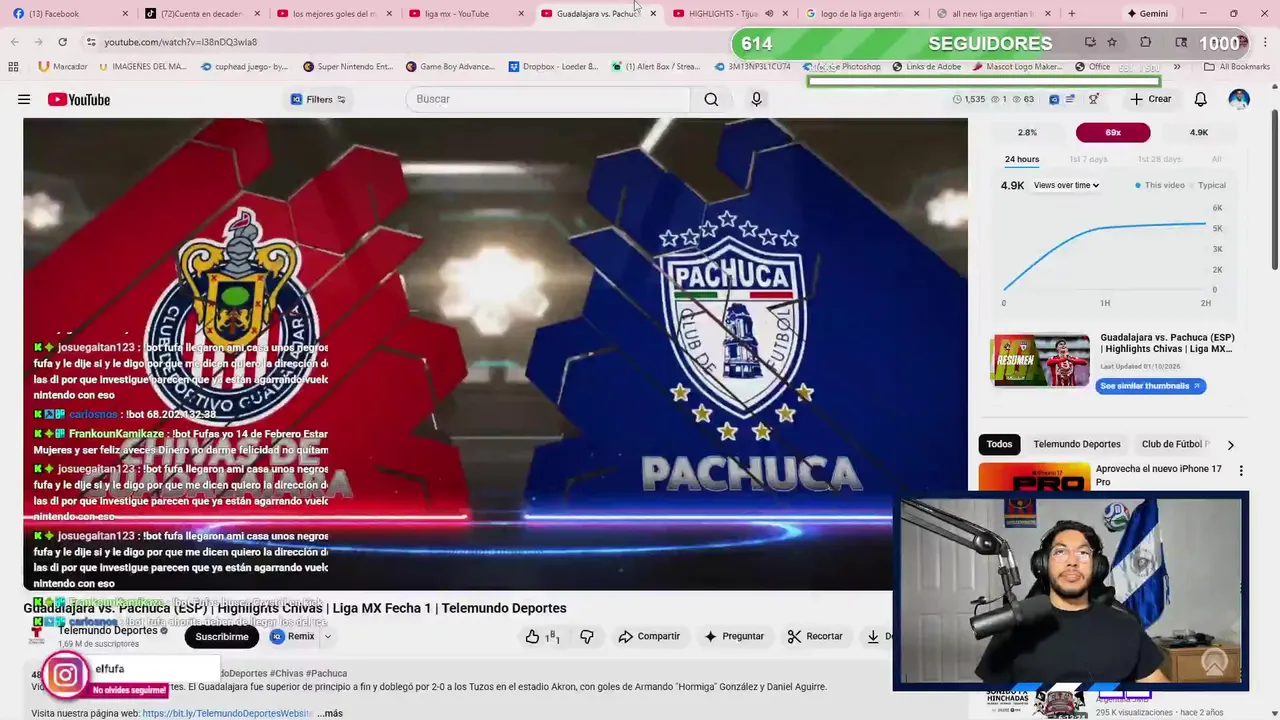The image size is (1280, 720).
Task: Click the Instagram elfufa overlay icon
Action: 65,676
